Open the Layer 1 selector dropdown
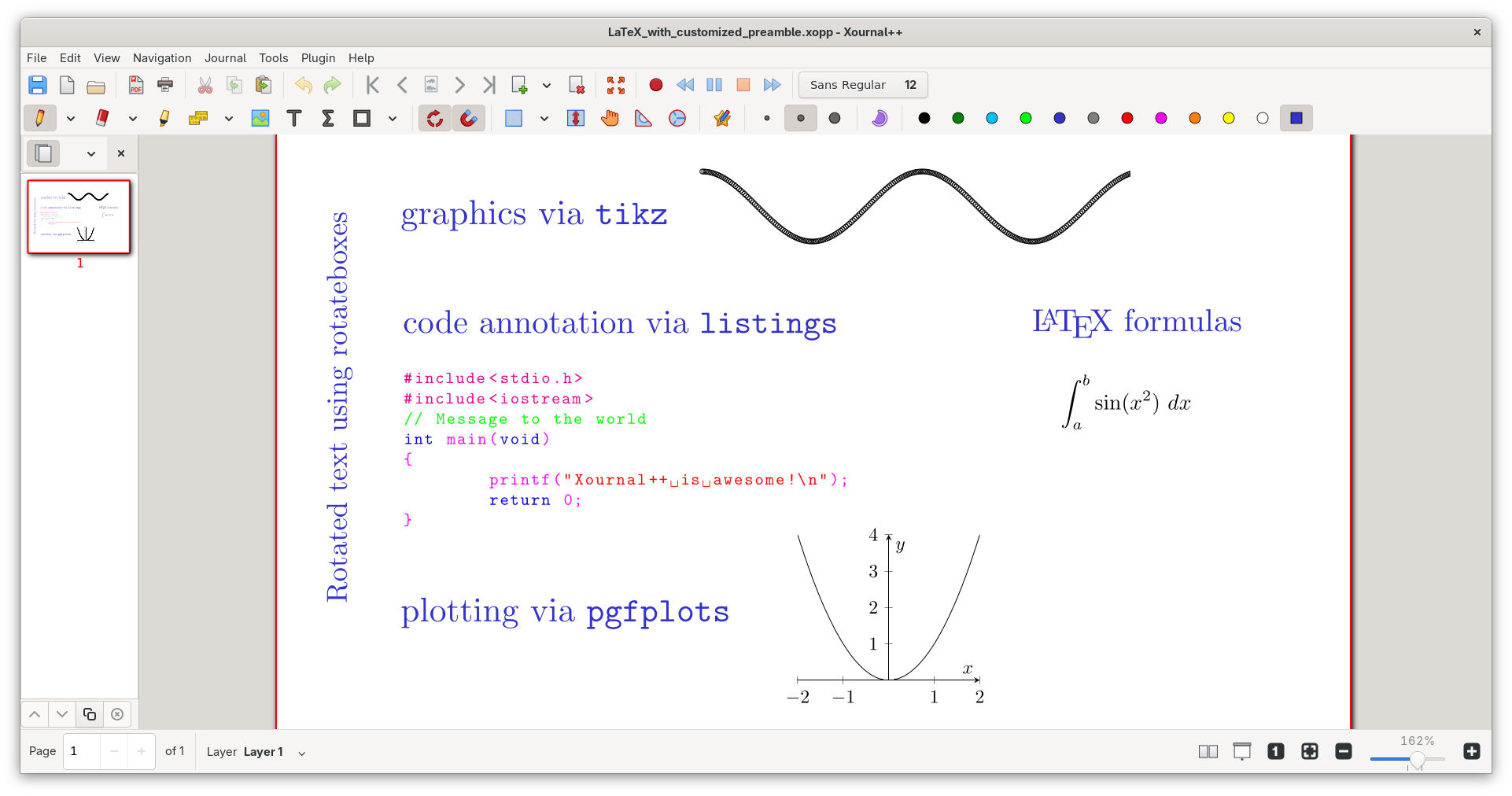 [301, 753]
